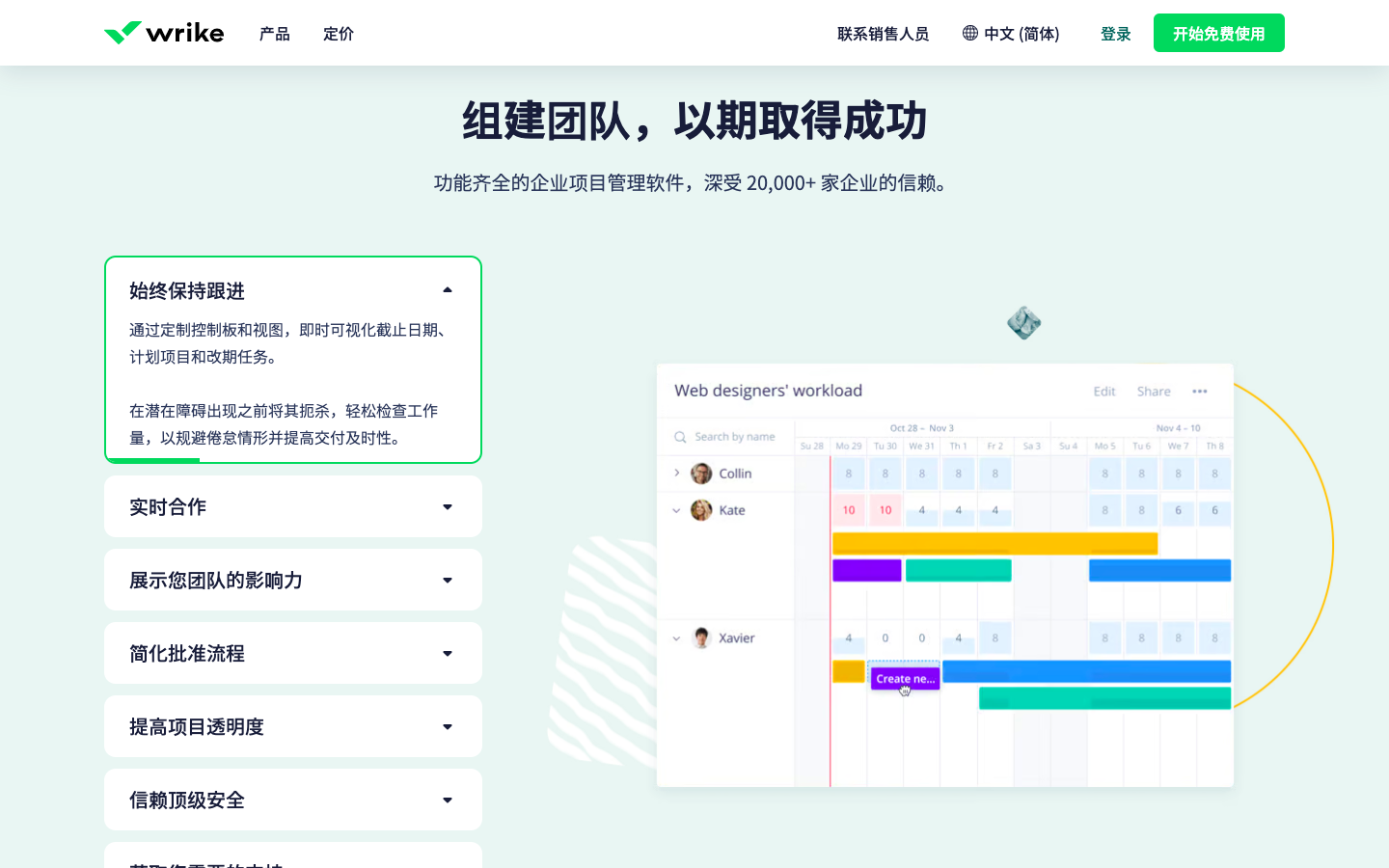Click the Search by name field
This screenshot has height=868, width=1389.
click(x=734, y=437)
